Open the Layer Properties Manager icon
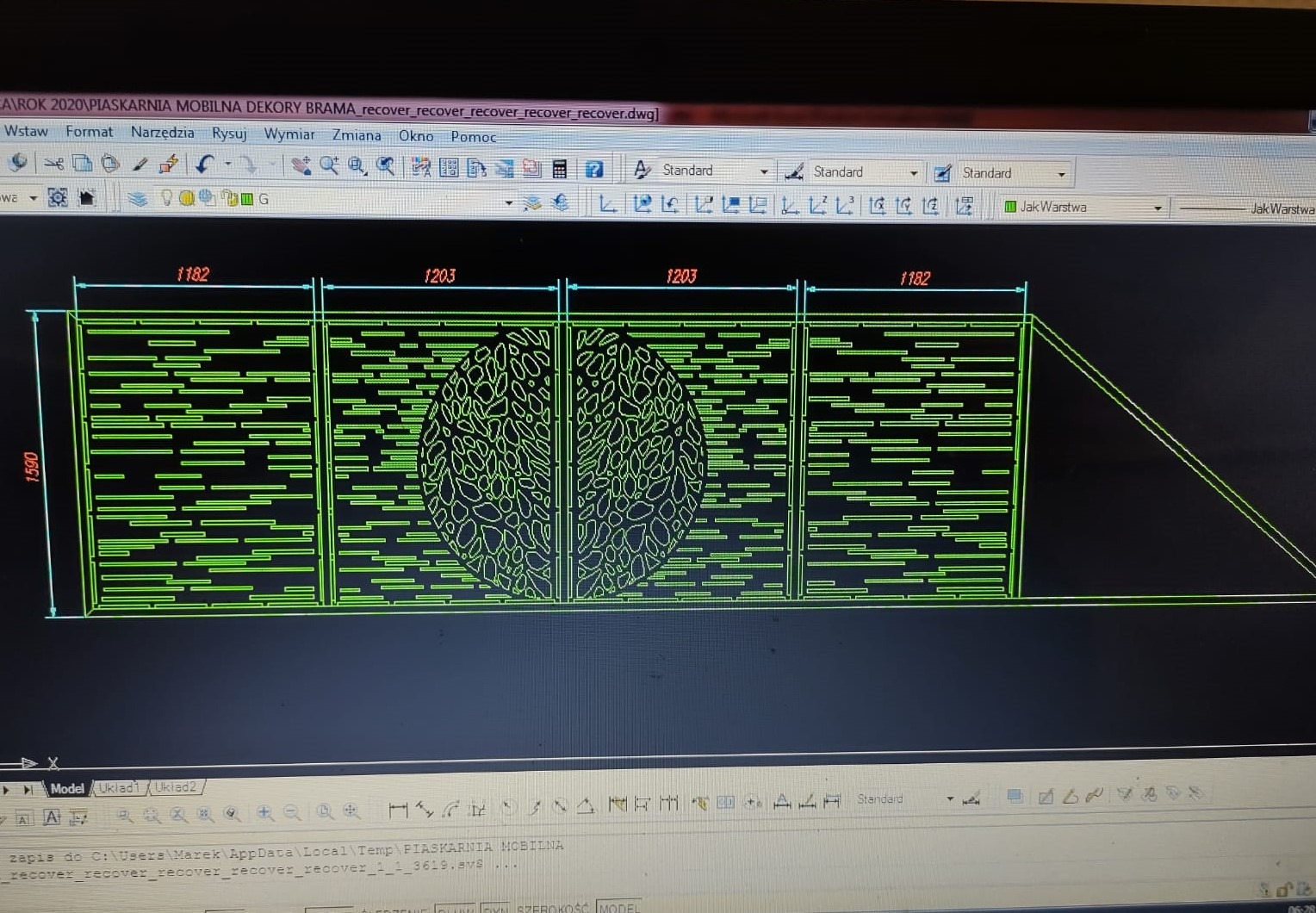Screen dimensions: 1316x913 [138, 199]
